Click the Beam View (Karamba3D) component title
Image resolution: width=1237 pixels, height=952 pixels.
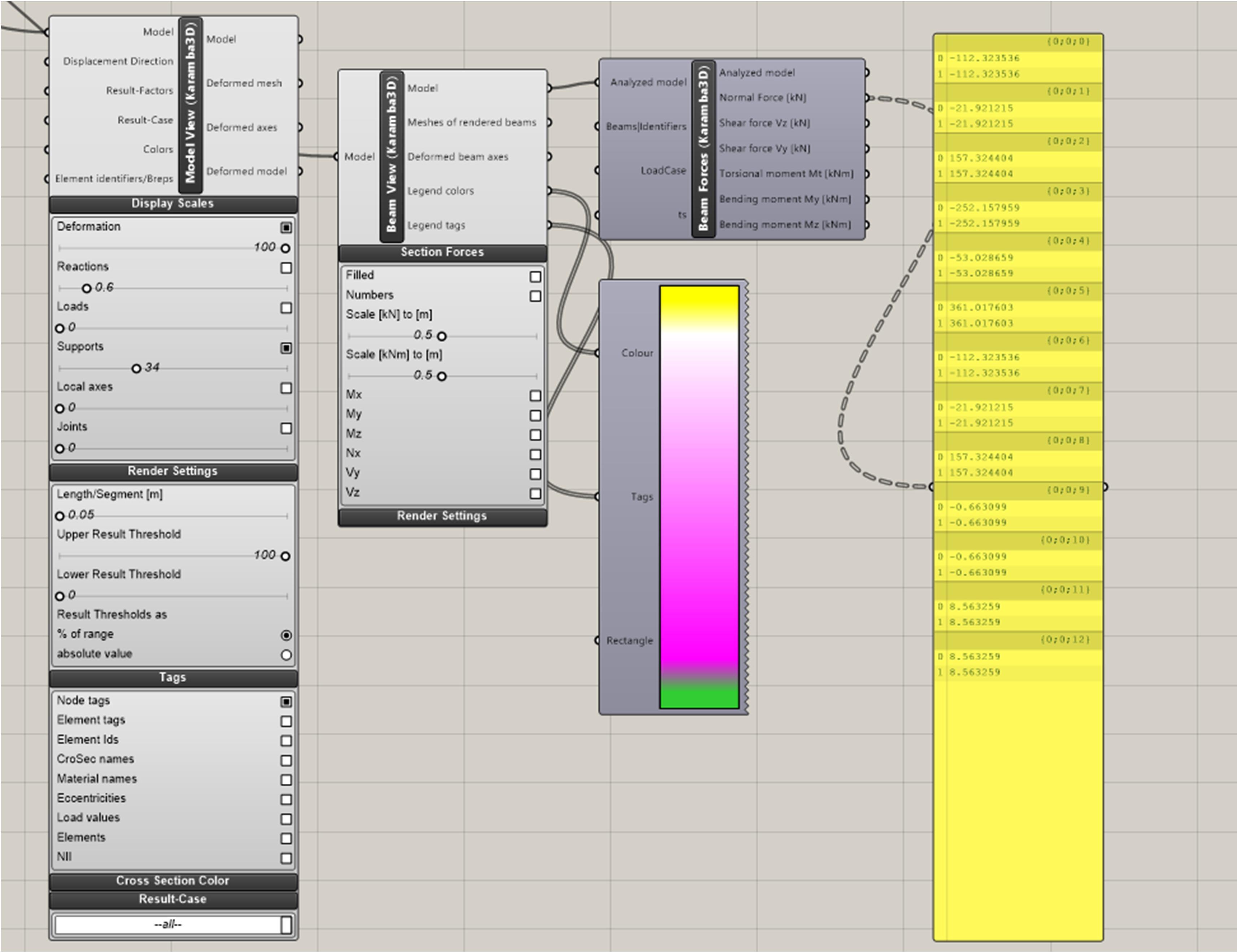(x=391, y=156)
